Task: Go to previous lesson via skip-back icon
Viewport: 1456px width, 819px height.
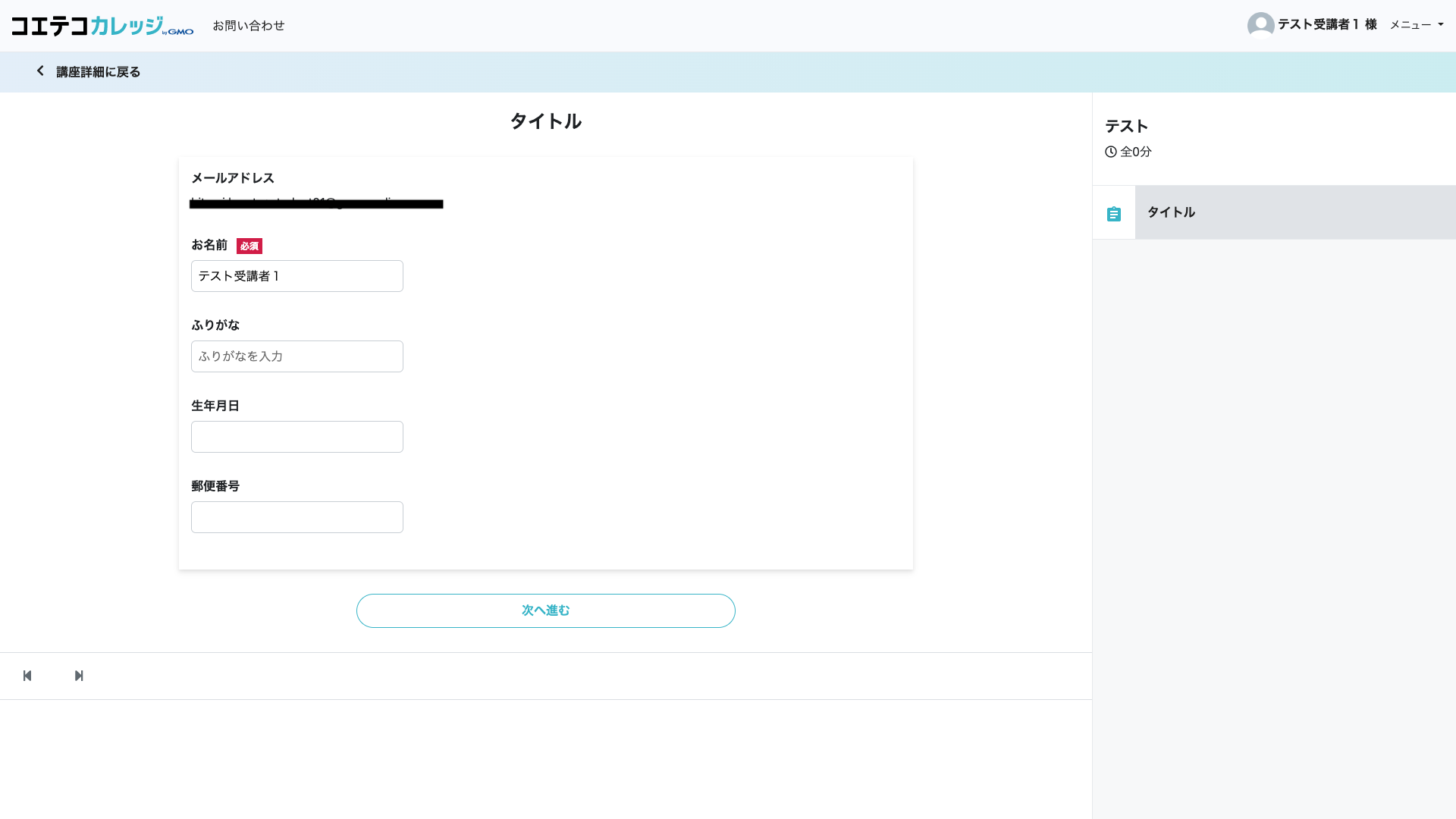Action: pyautogui.click(x=27, y=676)
